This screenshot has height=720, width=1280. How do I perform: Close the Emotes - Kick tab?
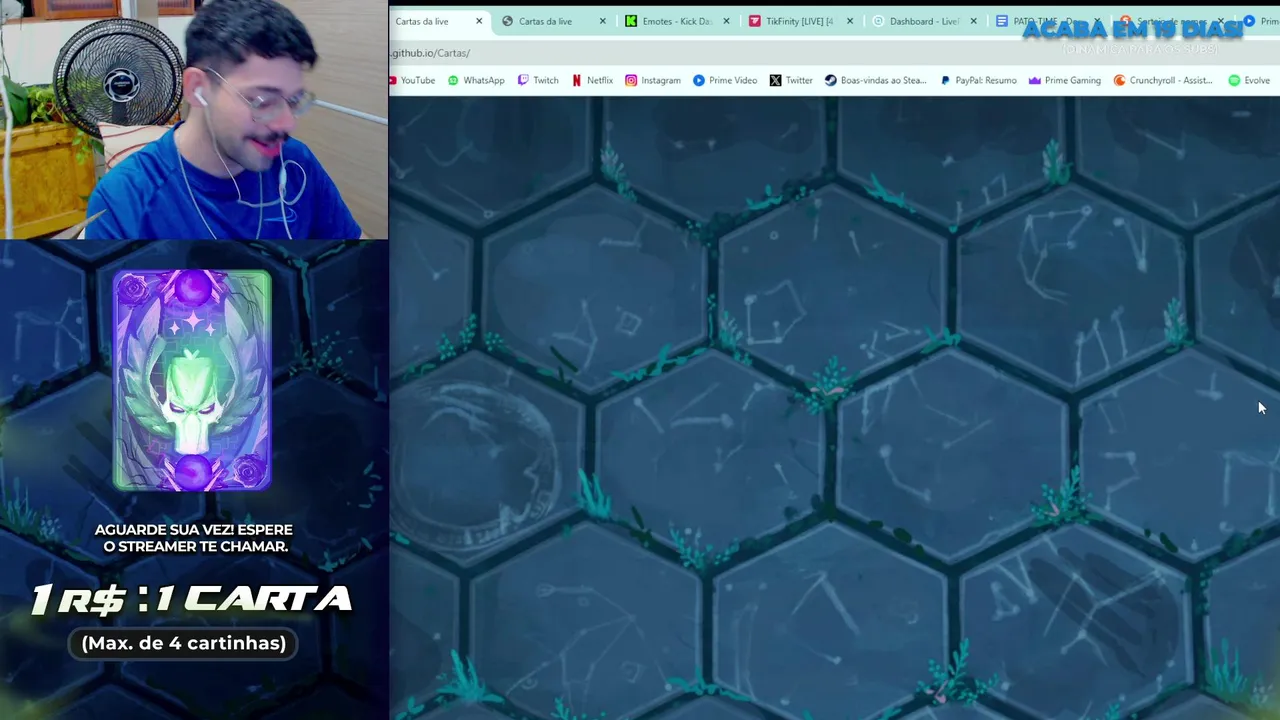727,21
